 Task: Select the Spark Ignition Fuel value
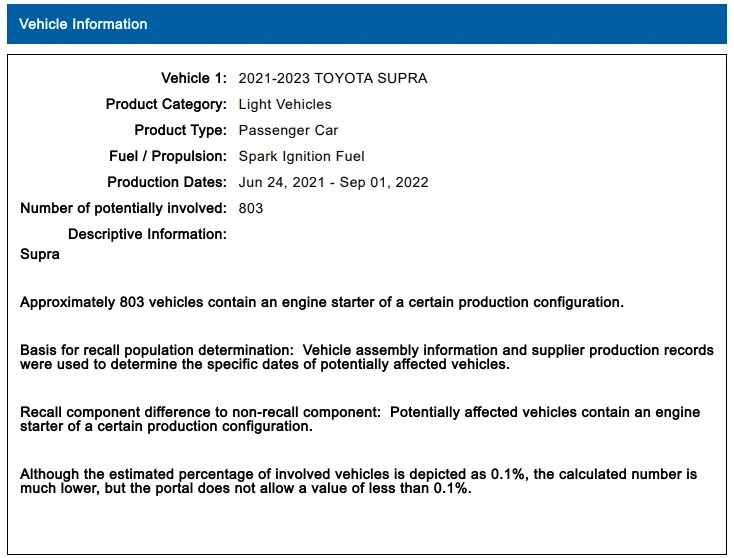[x=301, y=156]
